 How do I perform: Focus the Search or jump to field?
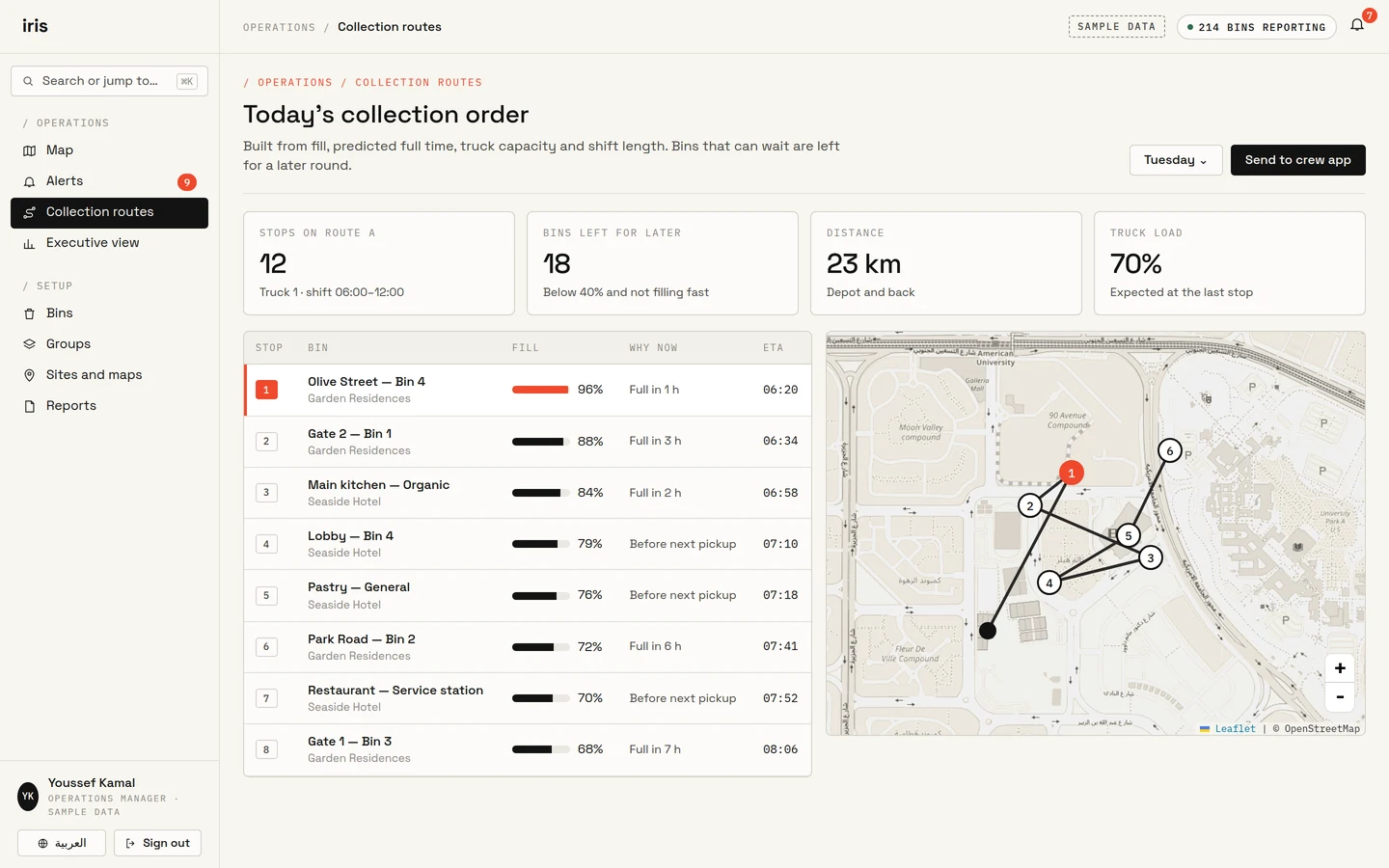[x=109, y=81]
